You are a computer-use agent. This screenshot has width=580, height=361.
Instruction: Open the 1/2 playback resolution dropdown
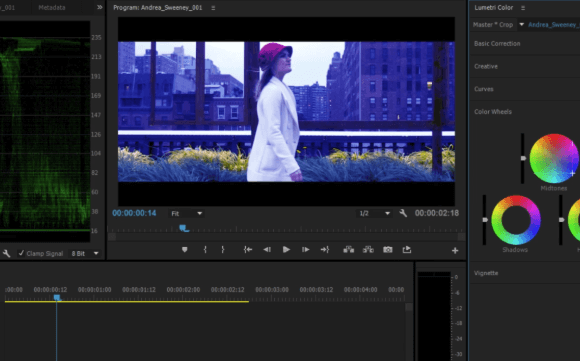click(374, 213)
